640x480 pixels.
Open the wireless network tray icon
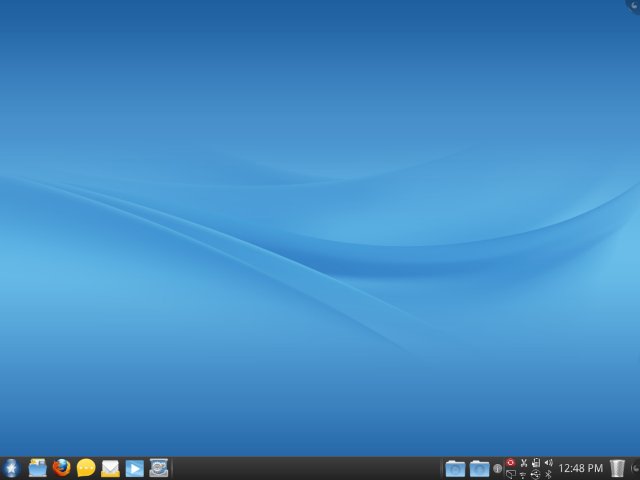click(x=523, y=475)
